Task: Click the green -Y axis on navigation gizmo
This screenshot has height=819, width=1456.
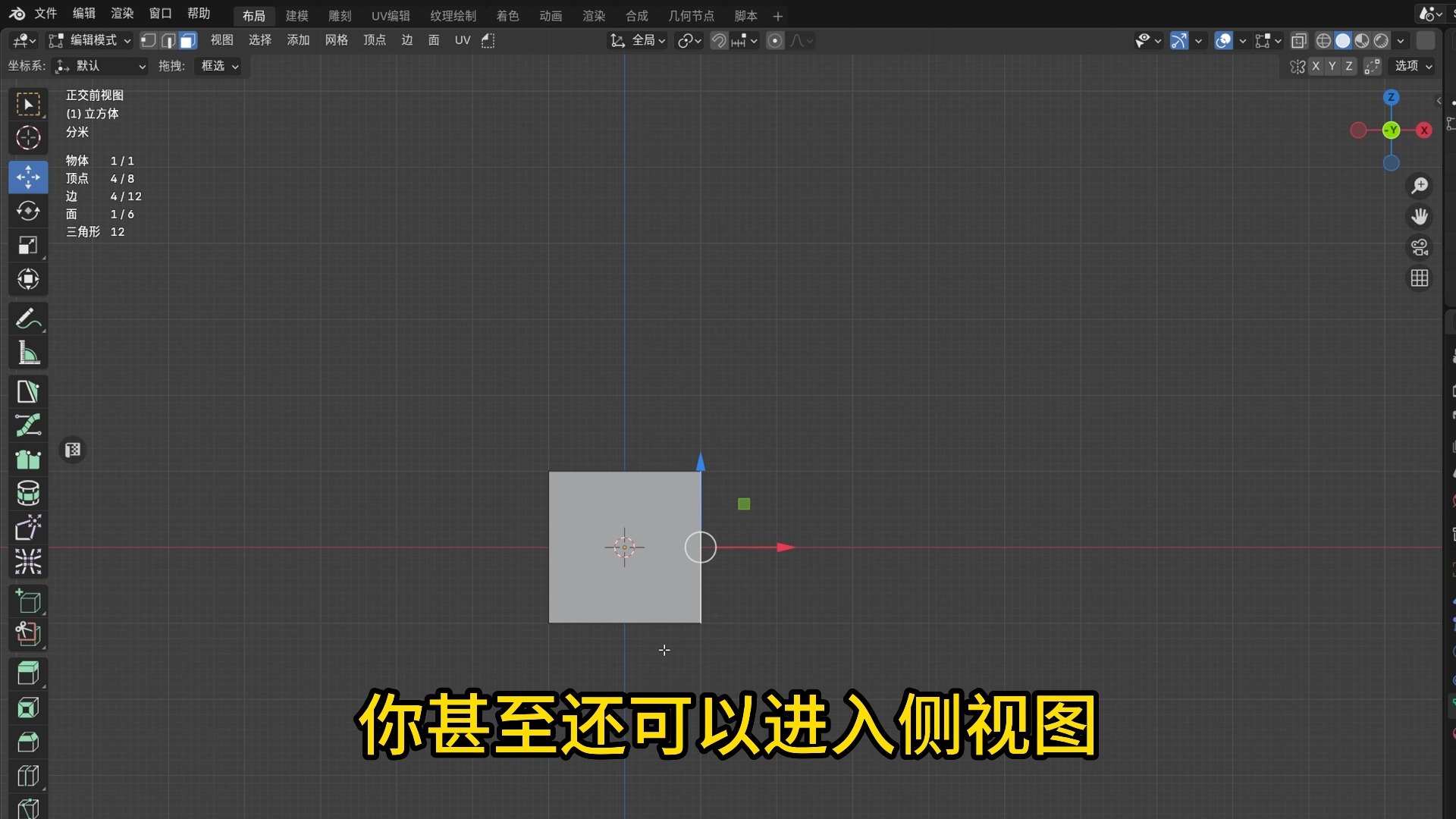Action: click(1391, 130)
